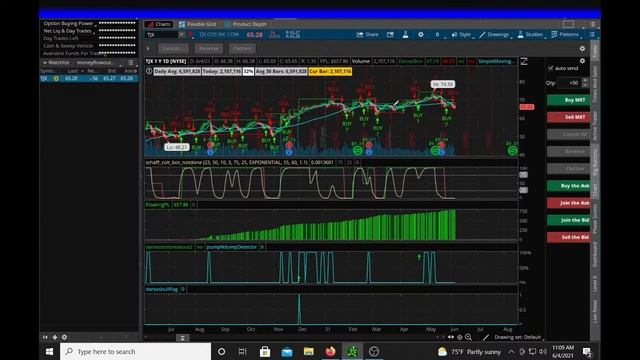
Task: Open chart settings gear in toolbar
Action: pyautogui.click(x=421, y=35)
